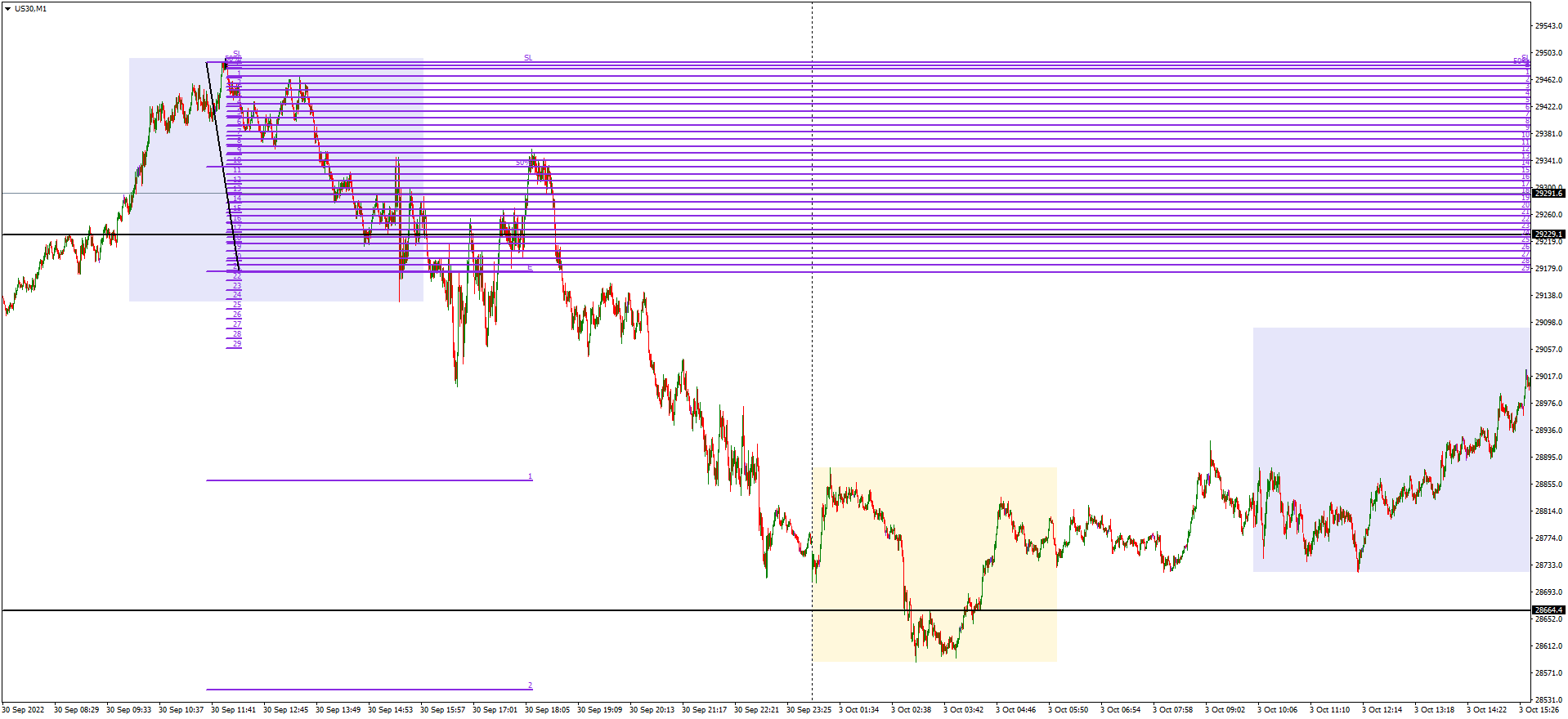
Task: Click the 28936.0 price axis label
Action: coord(1548,431)
